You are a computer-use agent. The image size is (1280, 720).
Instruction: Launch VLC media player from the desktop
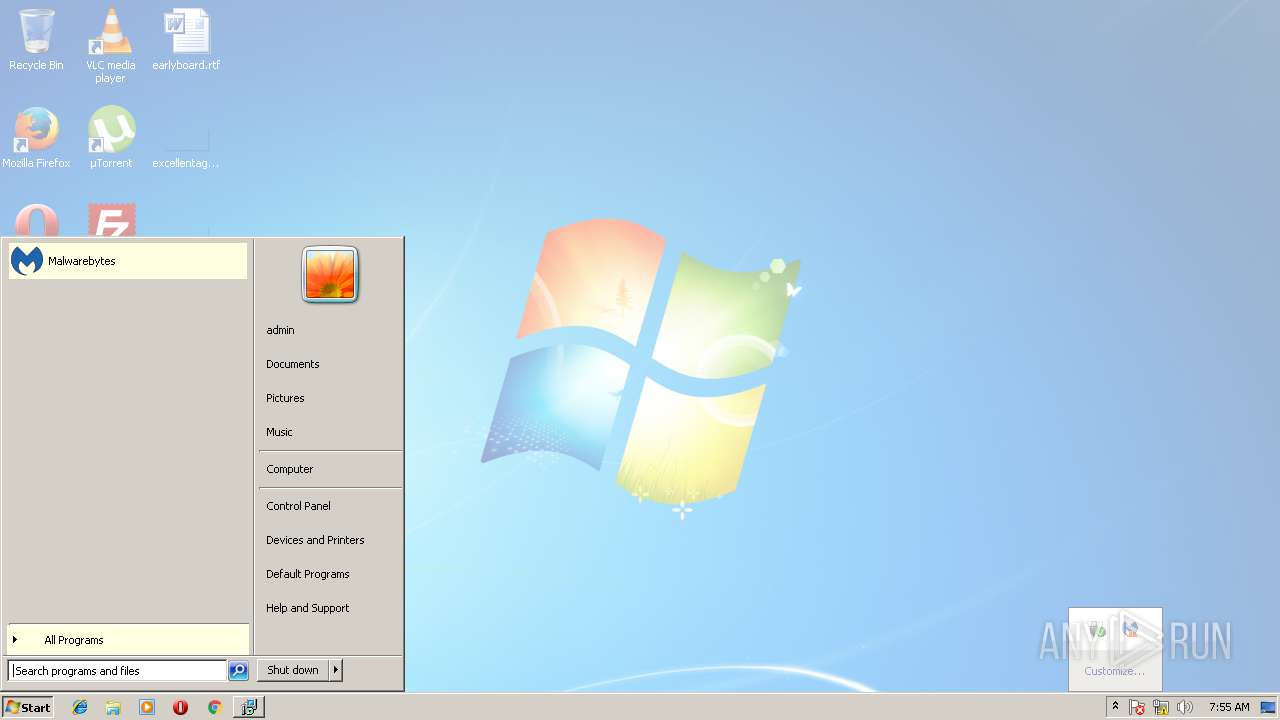(110, 45)
